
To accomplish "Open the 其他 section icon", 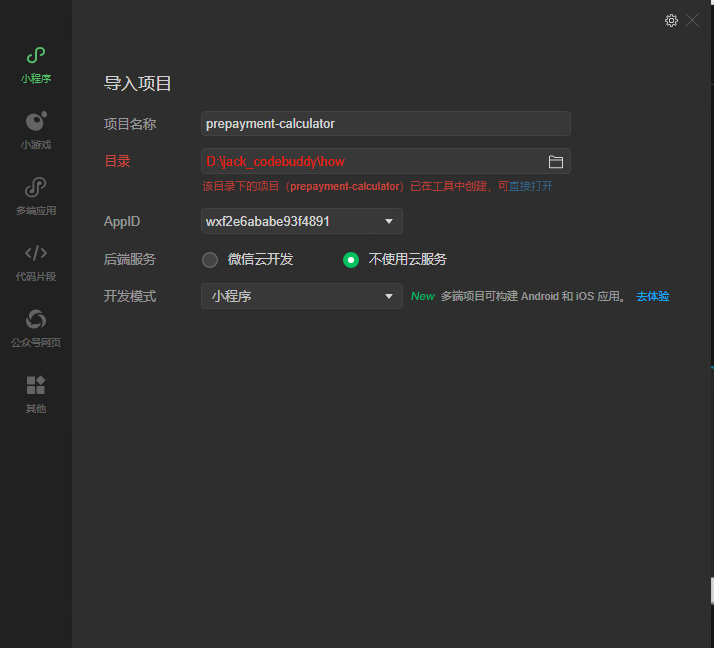I will click(36, 385).
